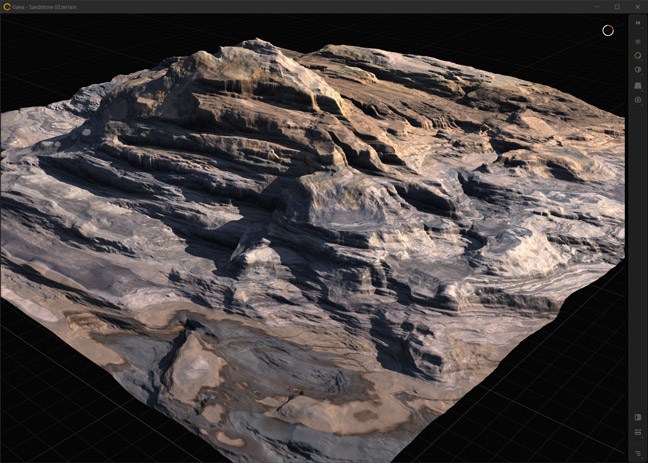Image resolution: width=648 pixels, height=463 pixels.
Task: Maximize the Gaea window
Action: tap(617, 6)
